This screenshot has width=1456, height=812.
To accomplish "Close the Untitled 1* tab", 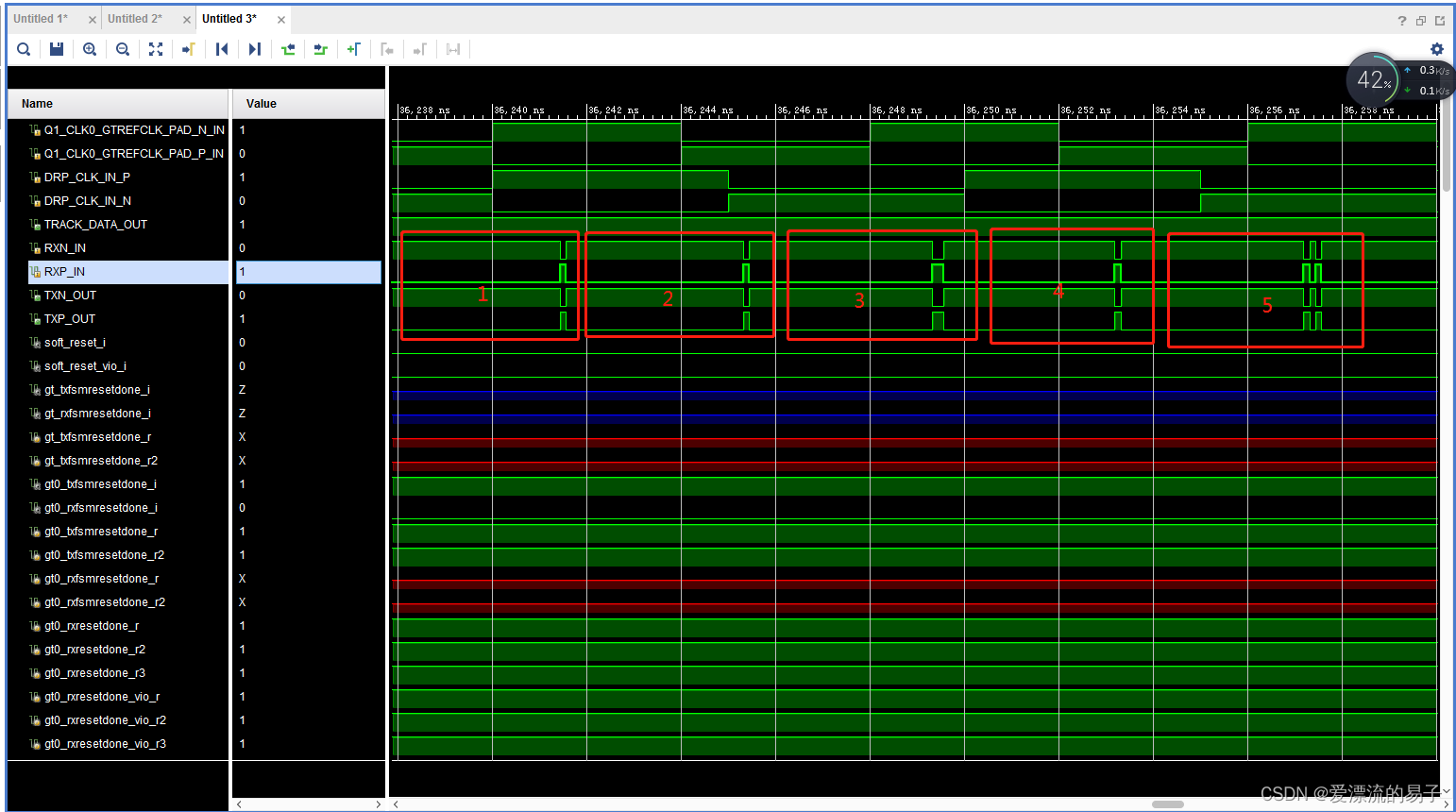I will [x=92, y=20].
